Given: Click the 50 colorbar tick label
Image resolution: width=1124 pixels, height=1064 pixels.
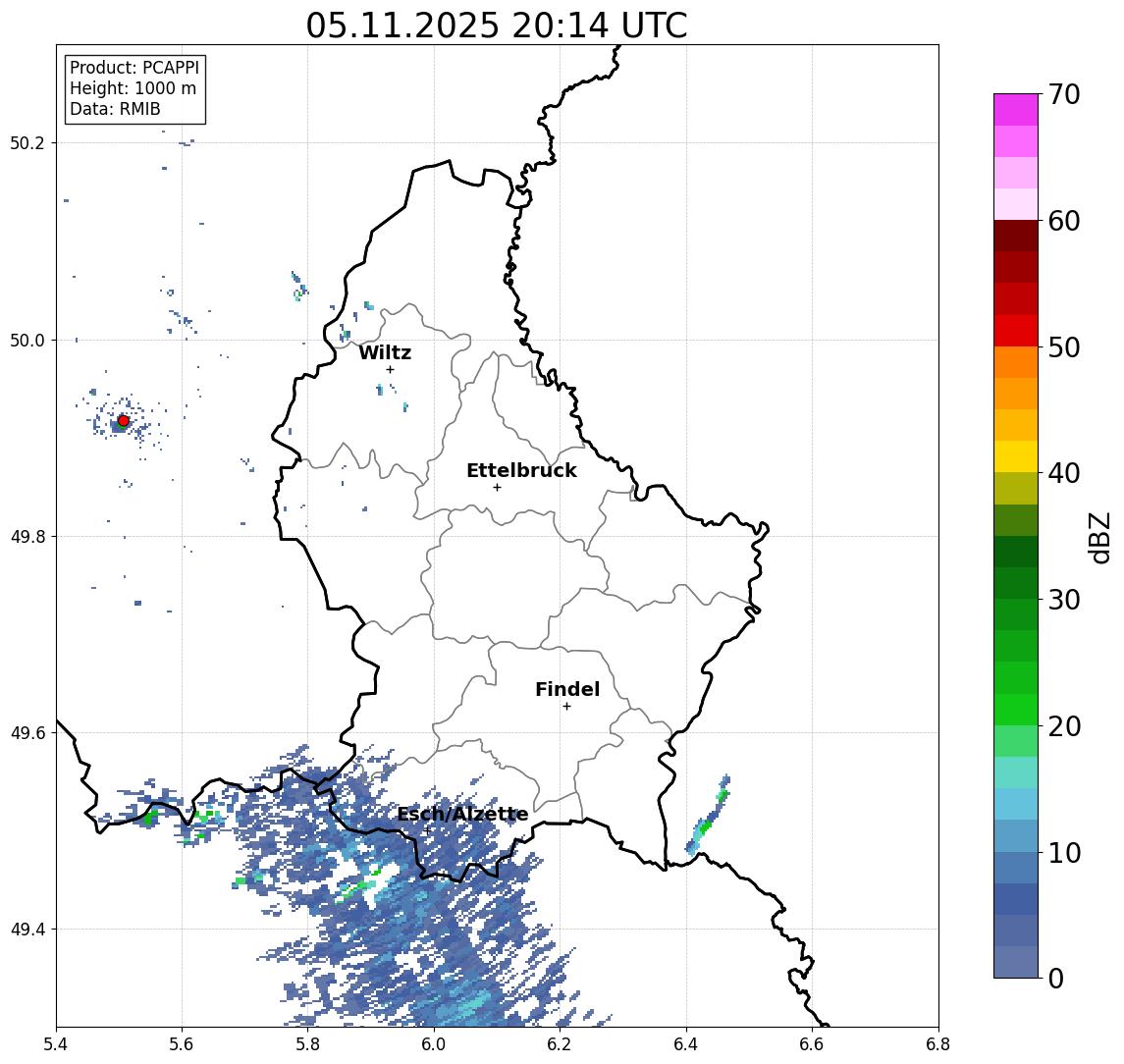Looking at the screenshot, I should click(x=1064, y=347).
